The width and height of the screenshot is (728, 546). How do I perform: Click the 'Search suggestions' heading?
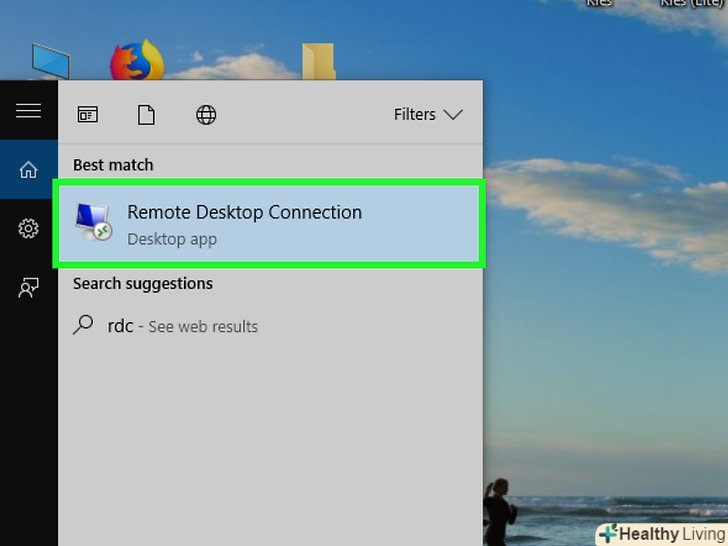tap(143, 284)
